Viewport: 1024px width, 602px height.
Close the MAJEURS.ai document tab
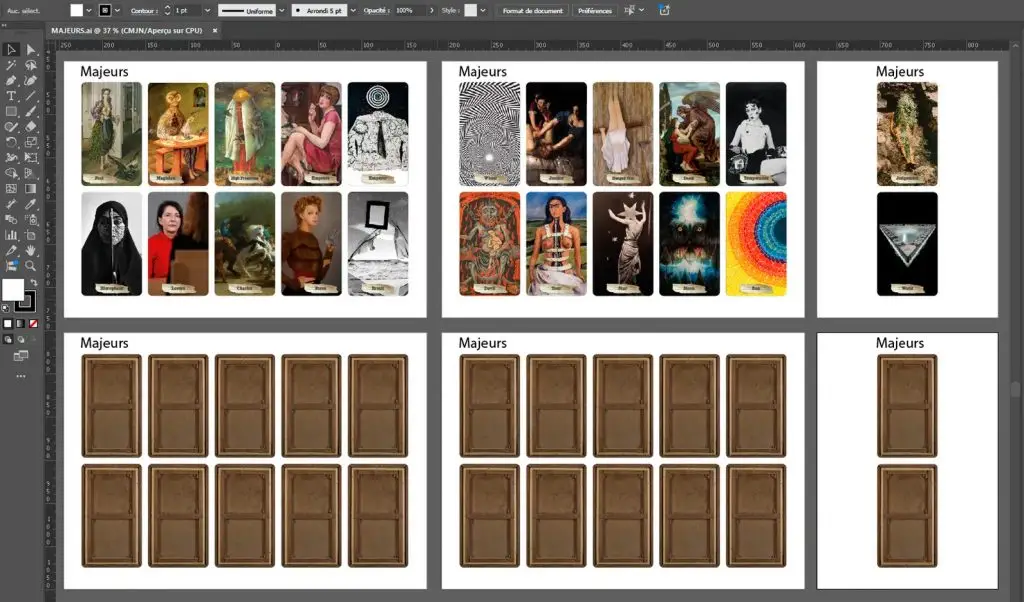point(215,31)
